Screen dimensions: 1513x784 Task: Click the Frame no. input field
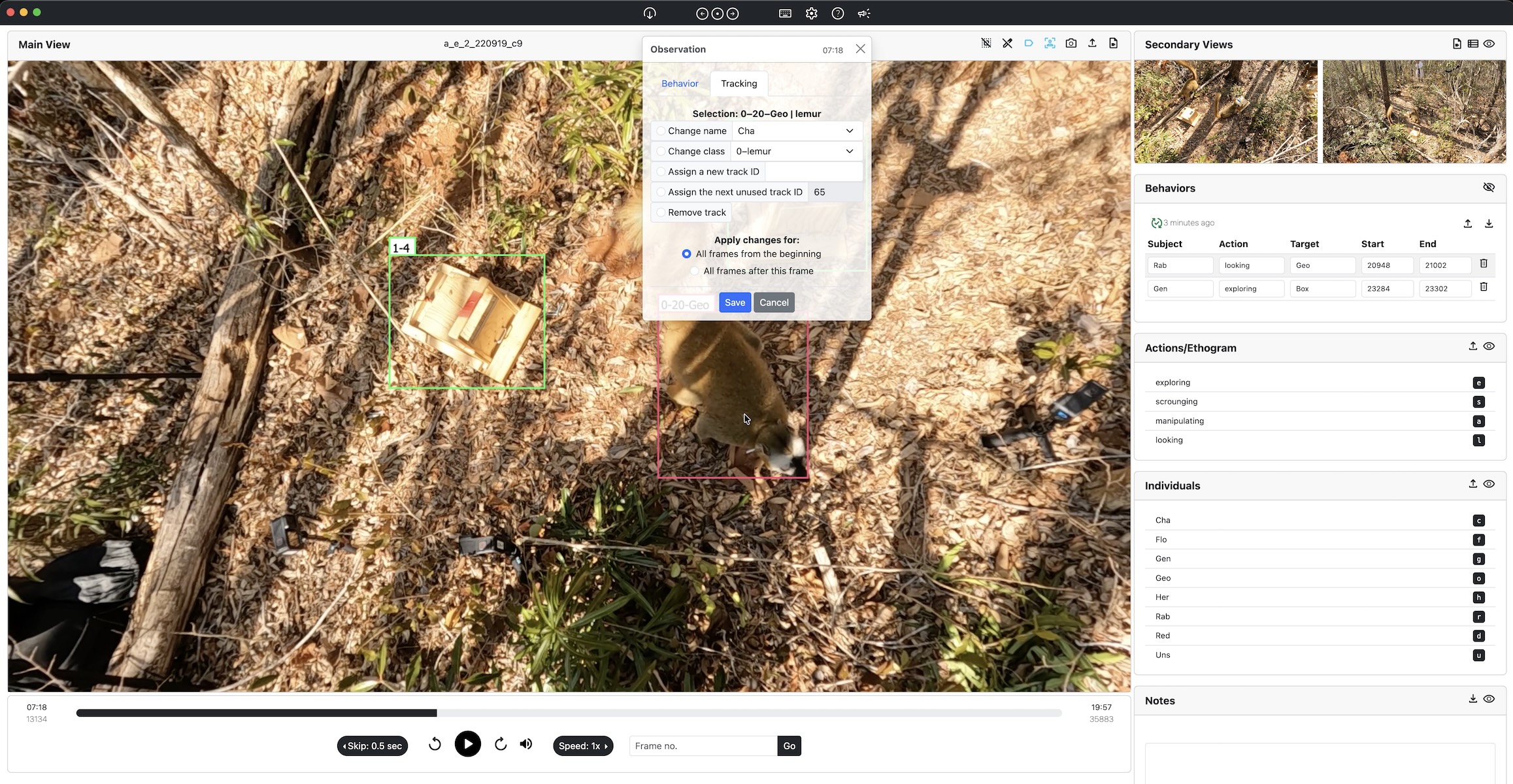tap(703, 745)
